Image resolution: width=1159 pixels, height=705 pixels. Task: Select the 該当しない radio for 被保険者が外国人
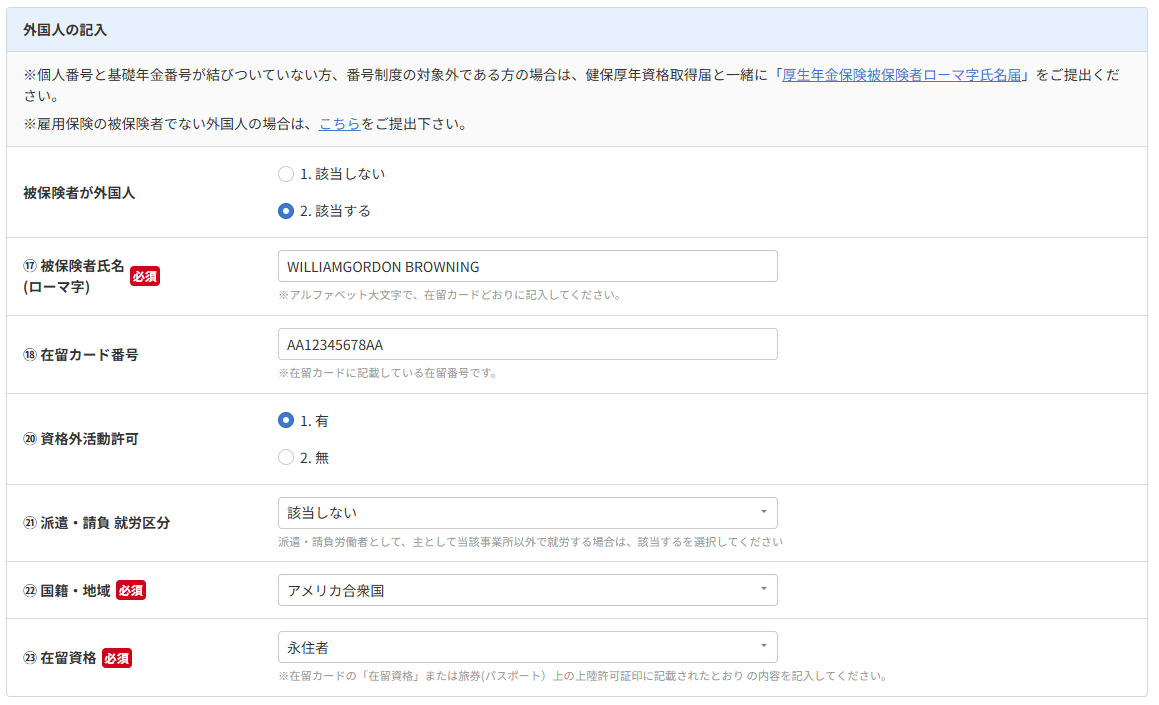click(286, 174)
